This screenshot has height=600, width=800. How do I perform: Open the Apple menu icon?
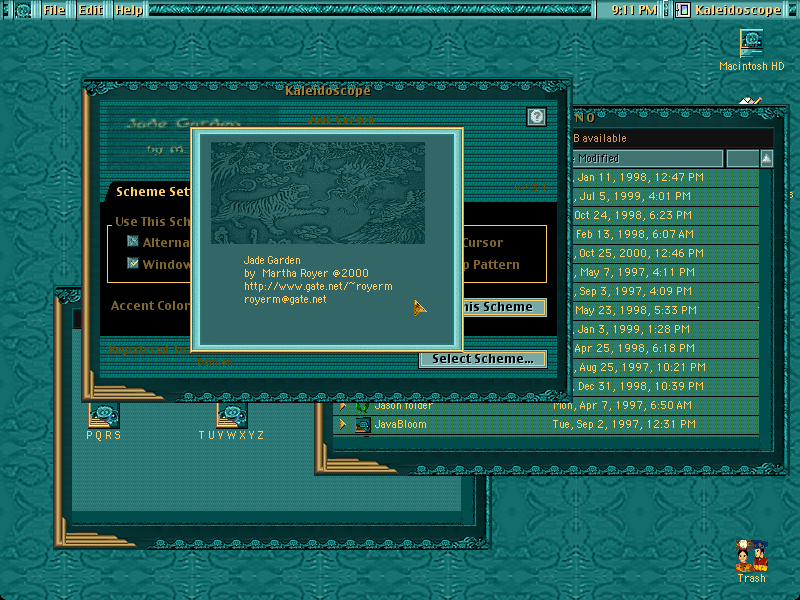pyautogui.click(x=22, y=10)
